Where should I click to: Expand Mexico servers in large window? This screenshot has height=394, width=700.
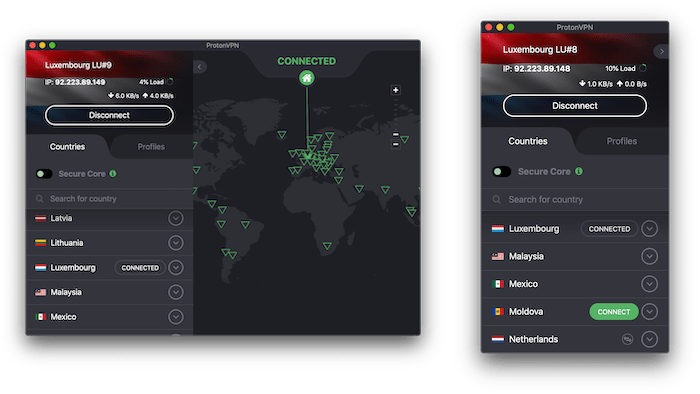176,317
